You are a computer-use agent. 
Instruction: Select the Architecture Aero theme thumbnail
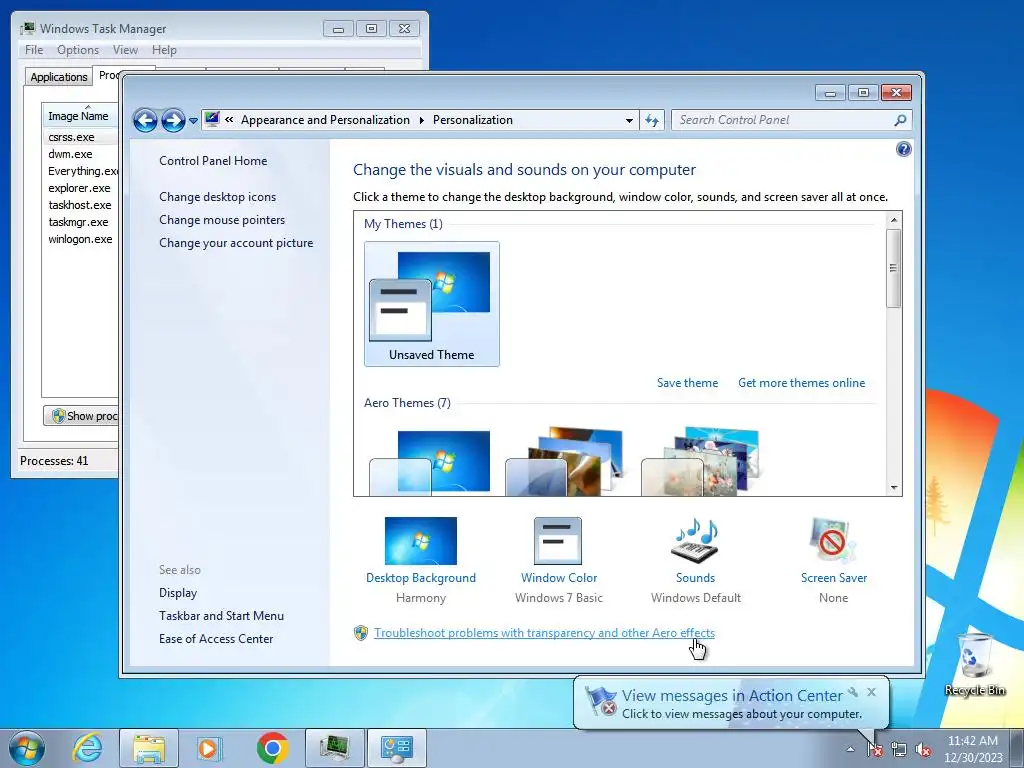(x=566, y=462)
